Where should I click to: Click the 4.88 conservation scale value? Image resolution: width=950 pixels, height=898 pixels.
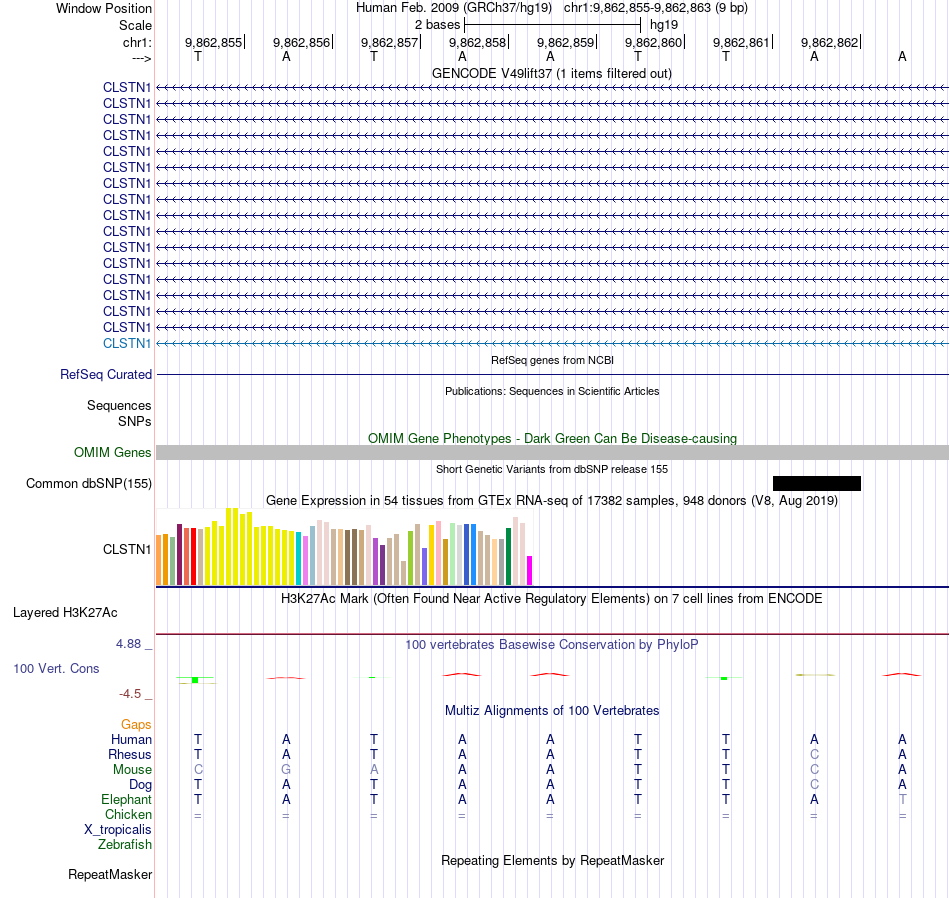point(128,644)
